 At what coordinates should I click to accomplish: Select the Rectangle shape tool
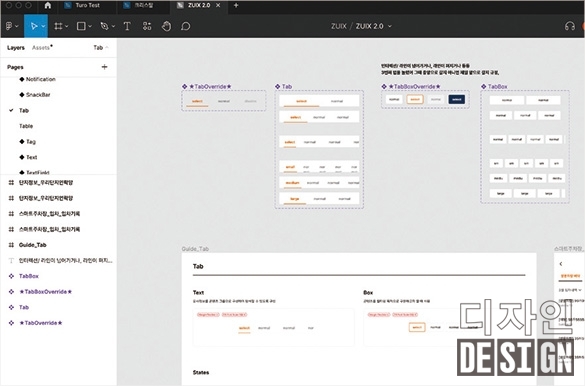pos(81,26)
